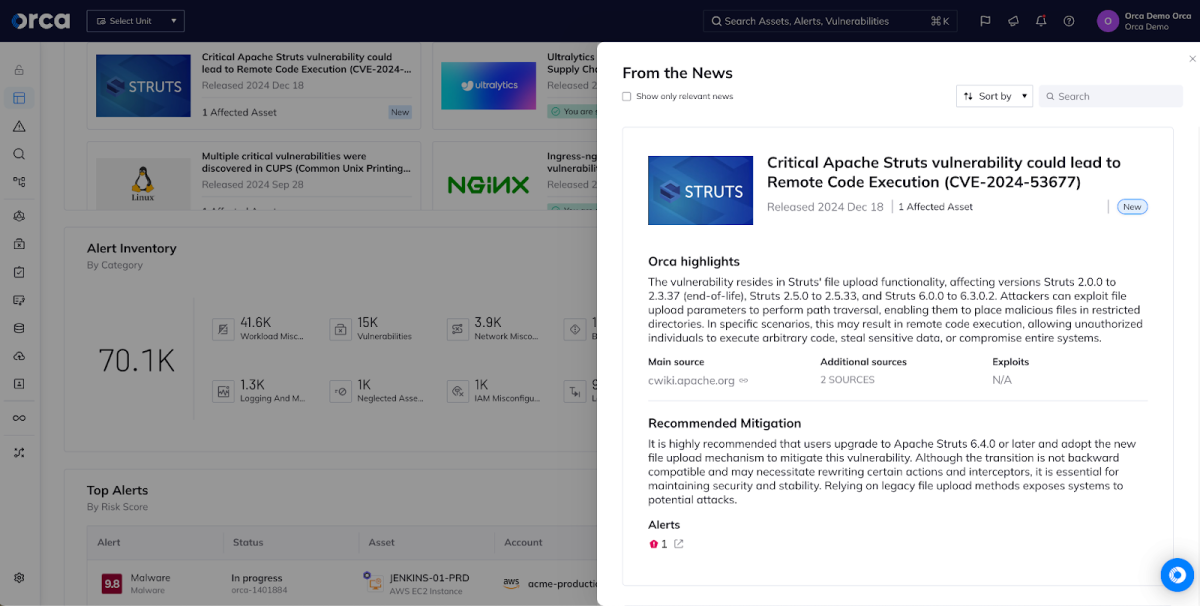The height and width of the screenshot is (606, 1200).
Task: Open the edit note icon in sidebar
Action: click(x=19, y=300)
